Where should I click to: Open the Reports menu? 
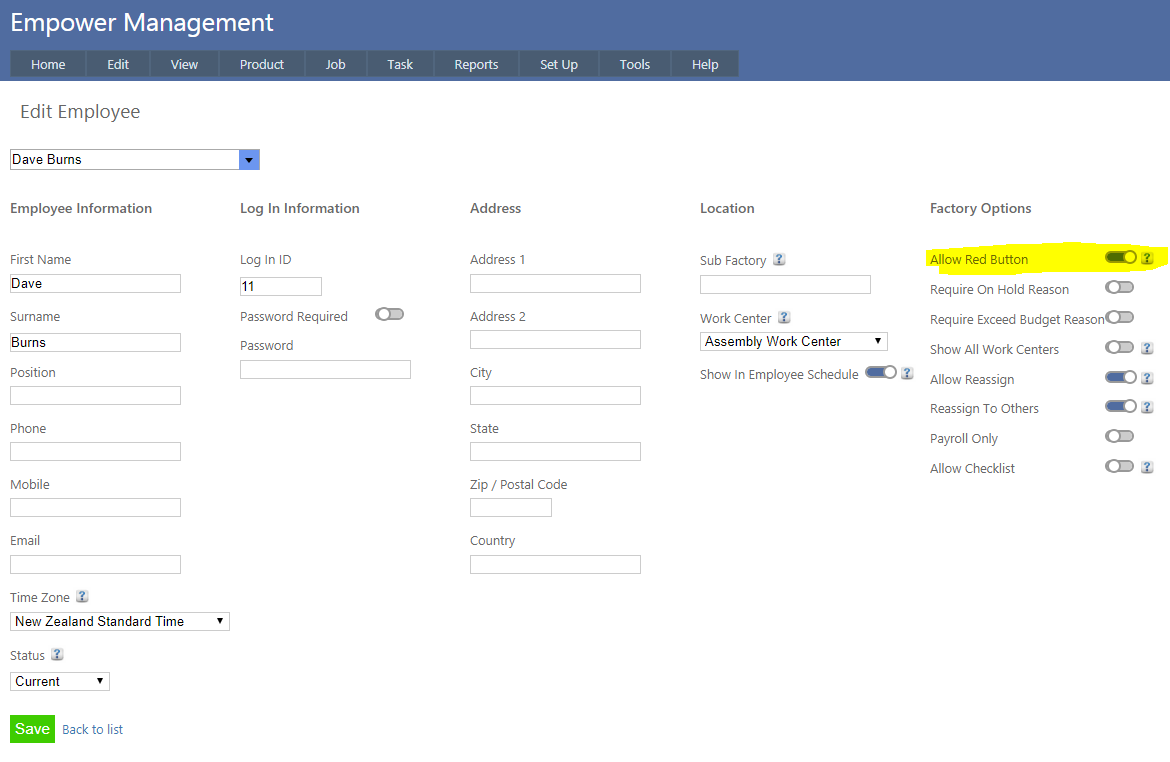[476, 65]
